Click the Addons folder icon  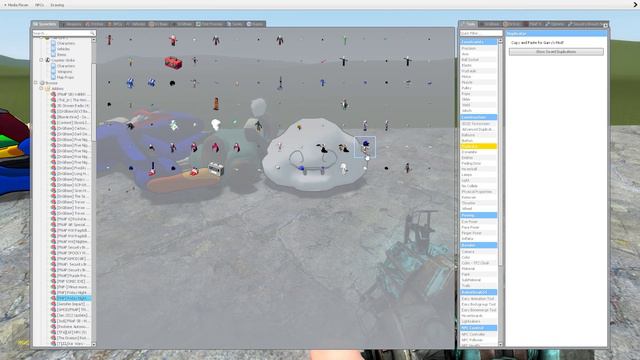48,89
